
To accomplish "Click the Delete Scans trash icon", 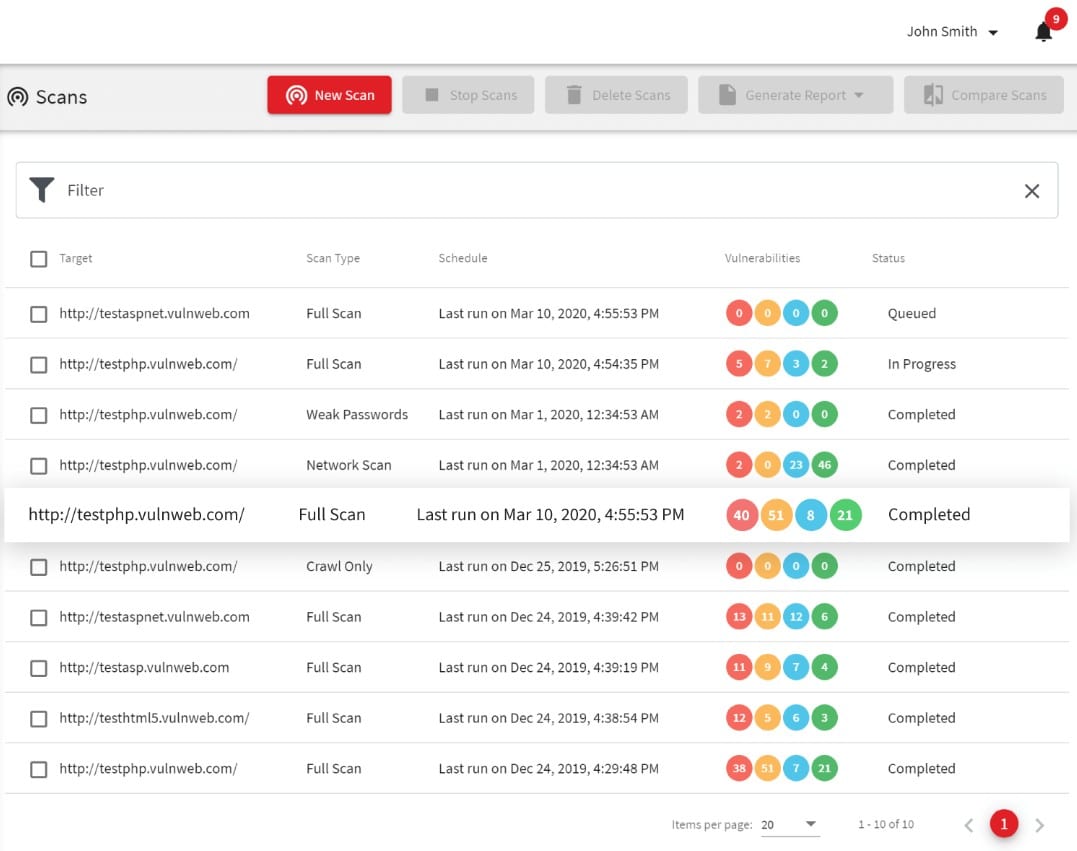I will point(573,95).
